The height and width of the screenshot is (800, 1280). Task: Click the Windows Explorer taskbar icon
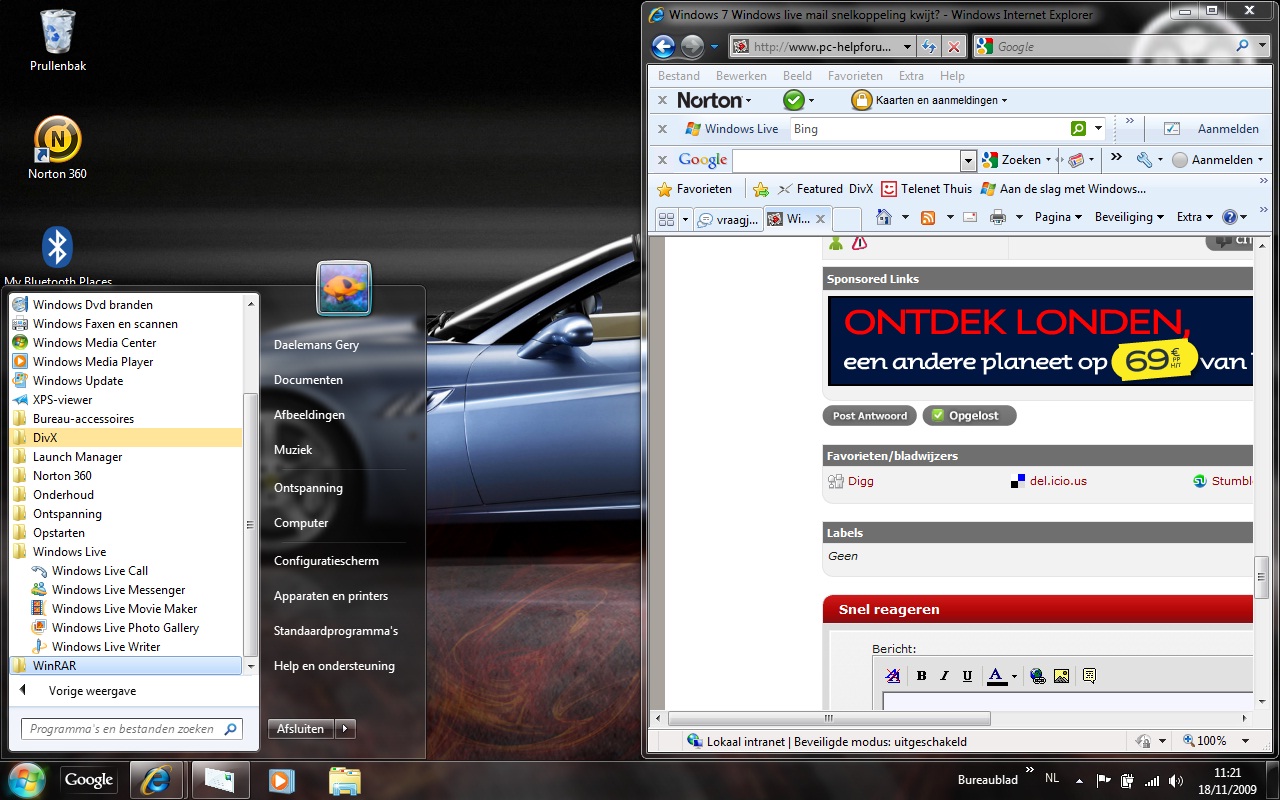(344, 780)
